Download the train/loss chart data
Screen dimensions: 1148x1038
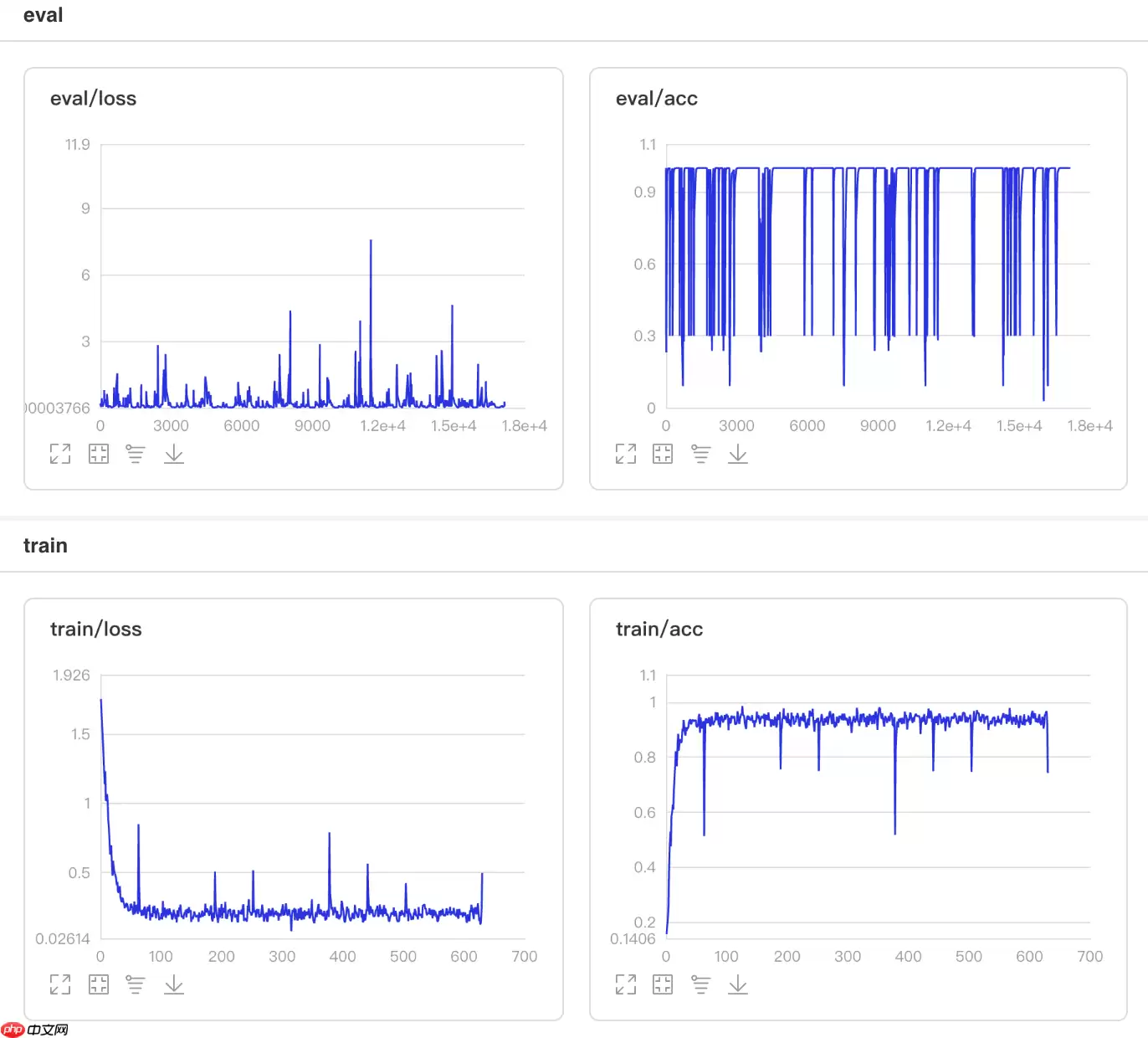click(174, 984)
